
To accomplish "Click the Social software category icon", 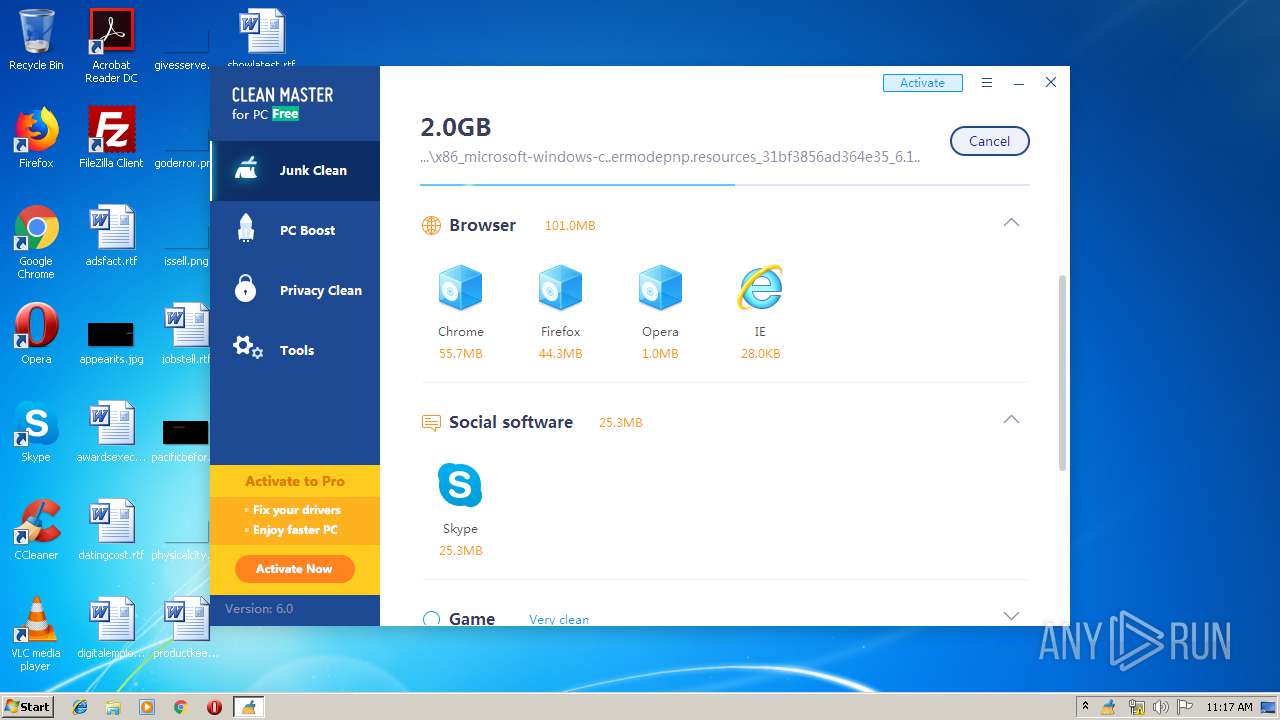I will [x=431, y=423].
